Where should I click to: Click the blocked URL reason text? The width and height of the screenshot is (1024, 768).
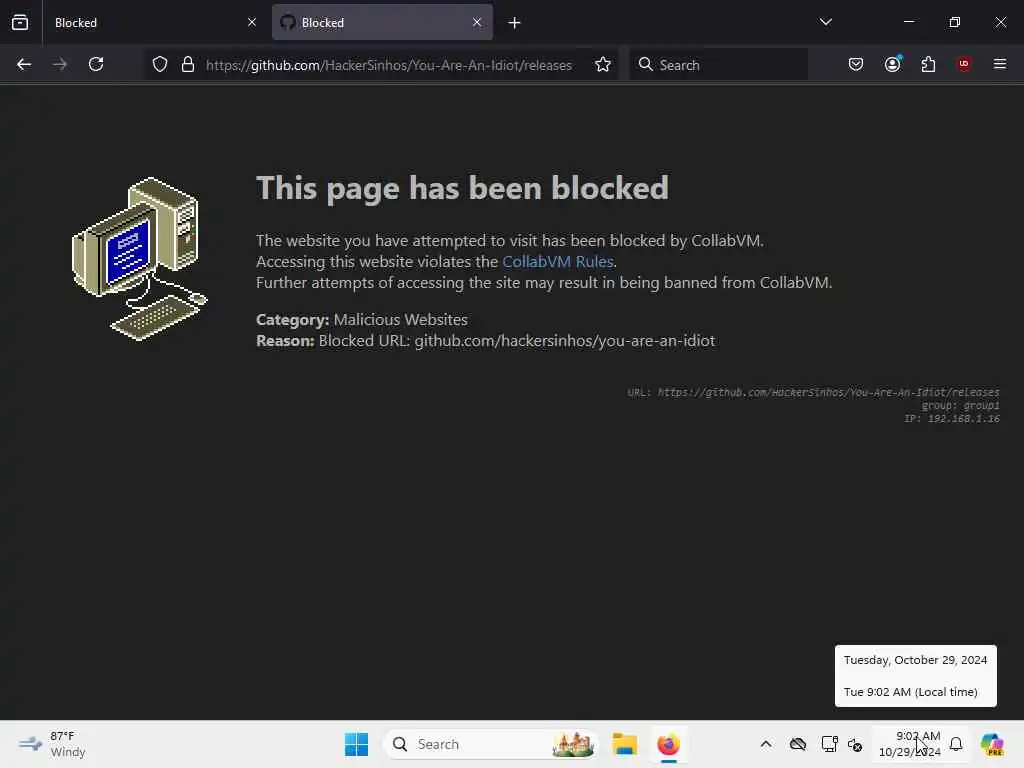[517, 341]
